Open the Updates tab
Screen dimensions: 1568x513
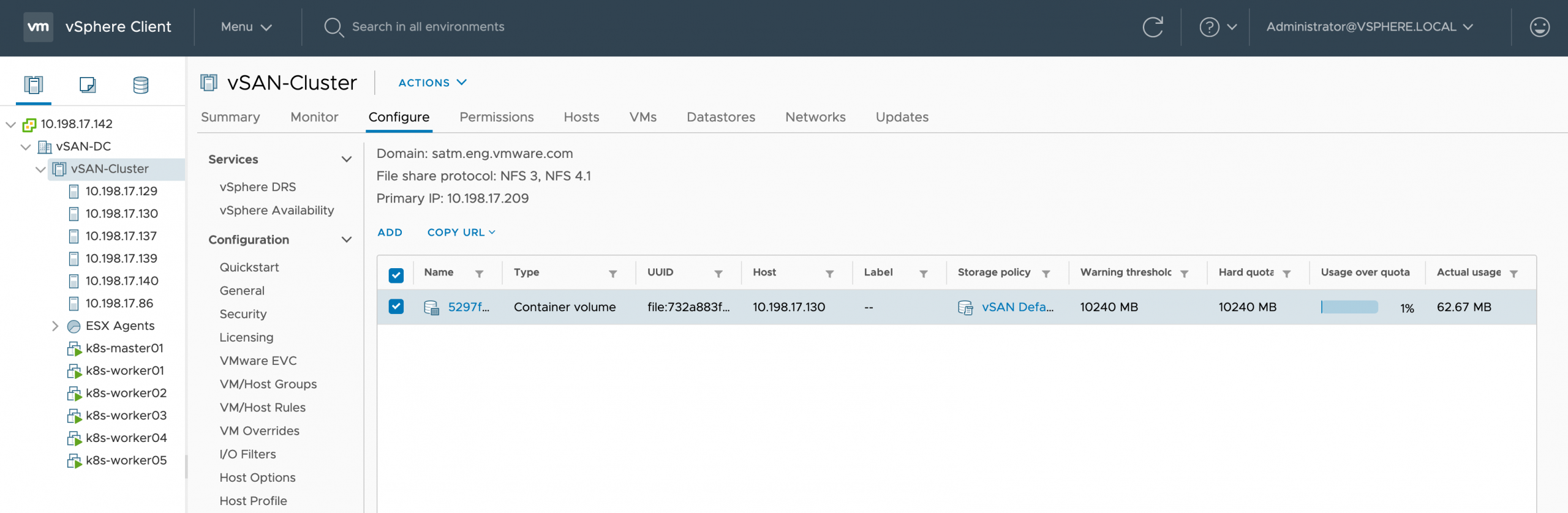coord(902,117)
